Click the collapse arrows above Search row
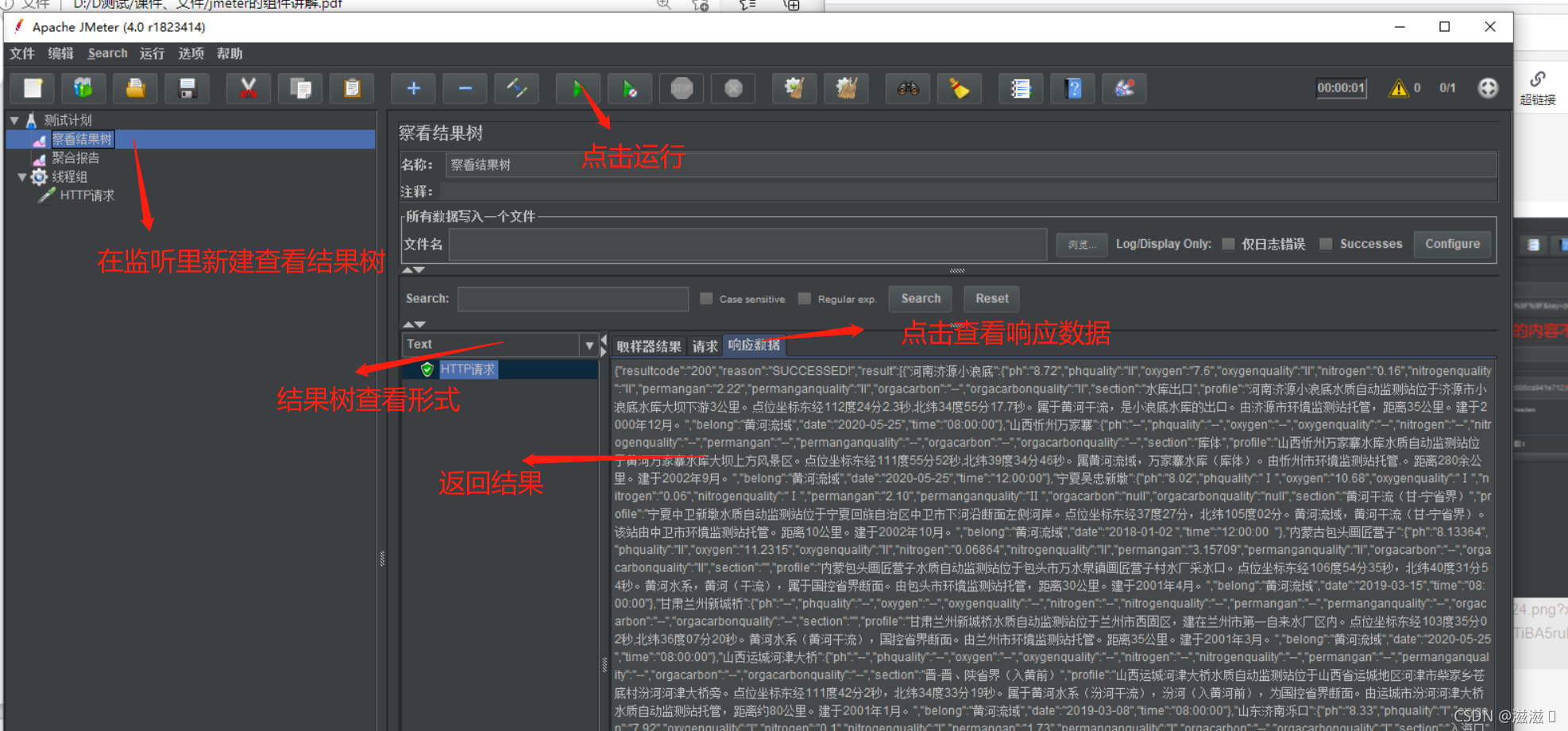 click(x=413, y=270)
